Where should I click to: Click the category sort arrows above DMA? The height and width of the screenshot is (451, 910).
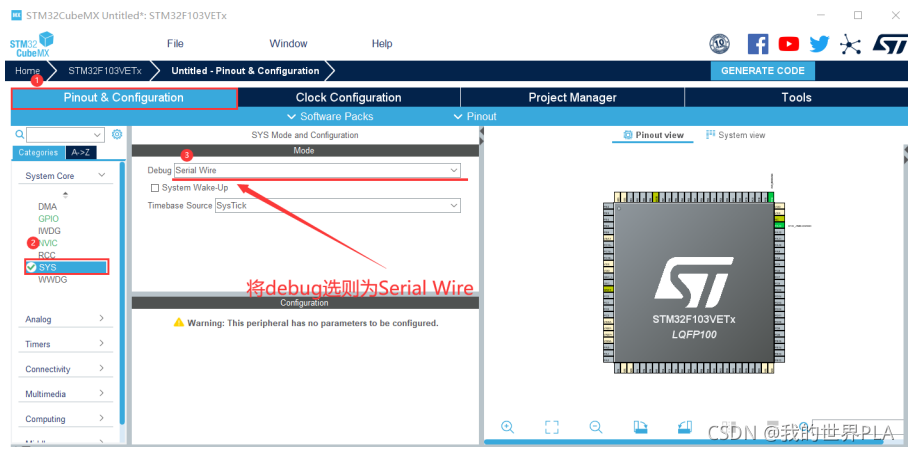point(65,194)
